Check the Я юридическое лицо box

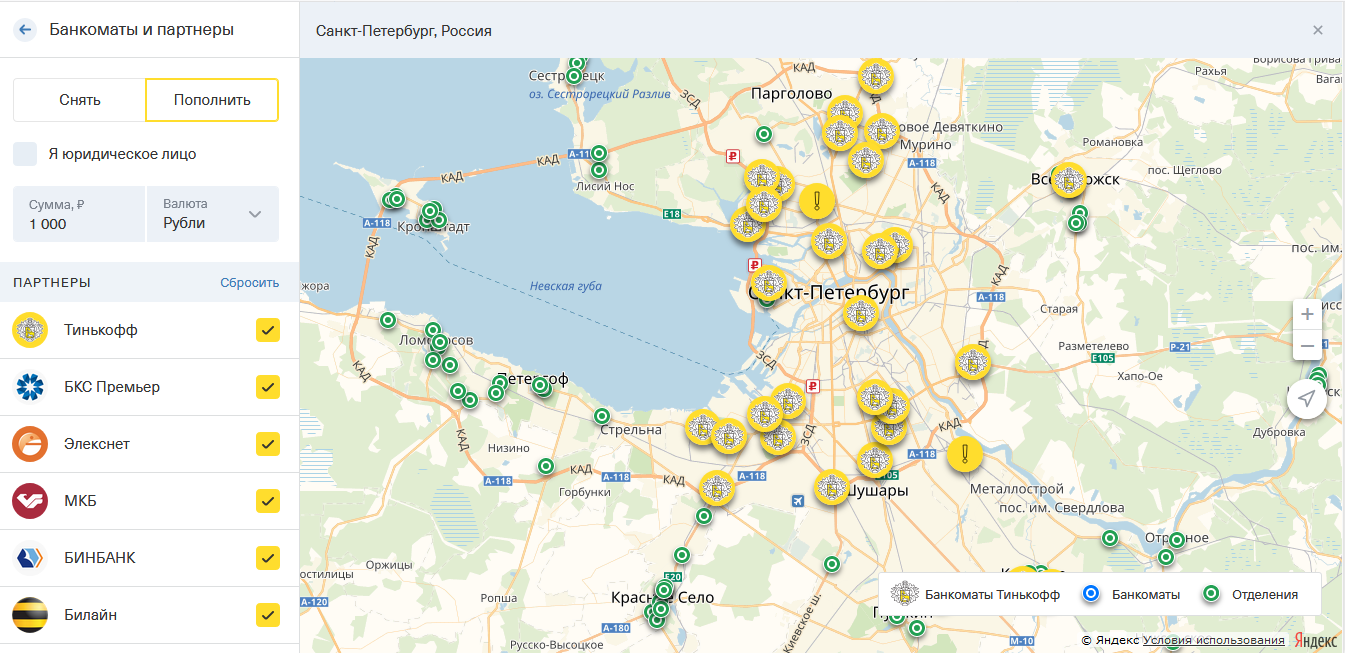pyautogui.click(x=25, y=154)
